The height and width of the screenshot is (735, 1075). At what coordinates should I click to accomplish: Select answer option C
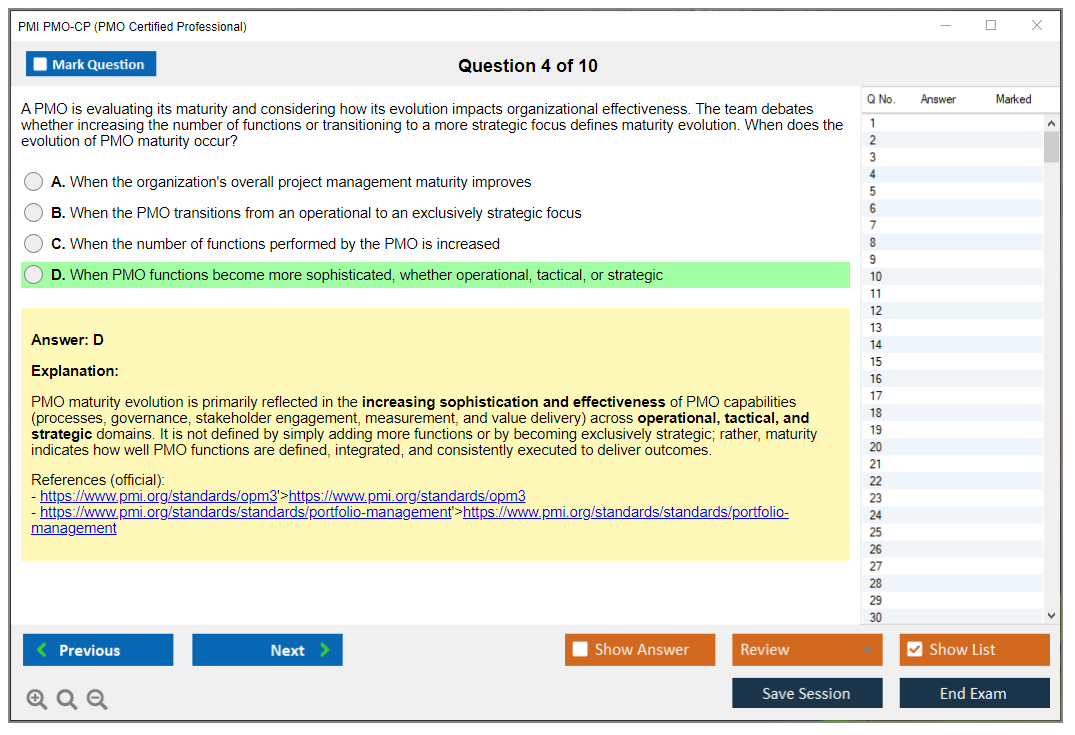point(33,243)
